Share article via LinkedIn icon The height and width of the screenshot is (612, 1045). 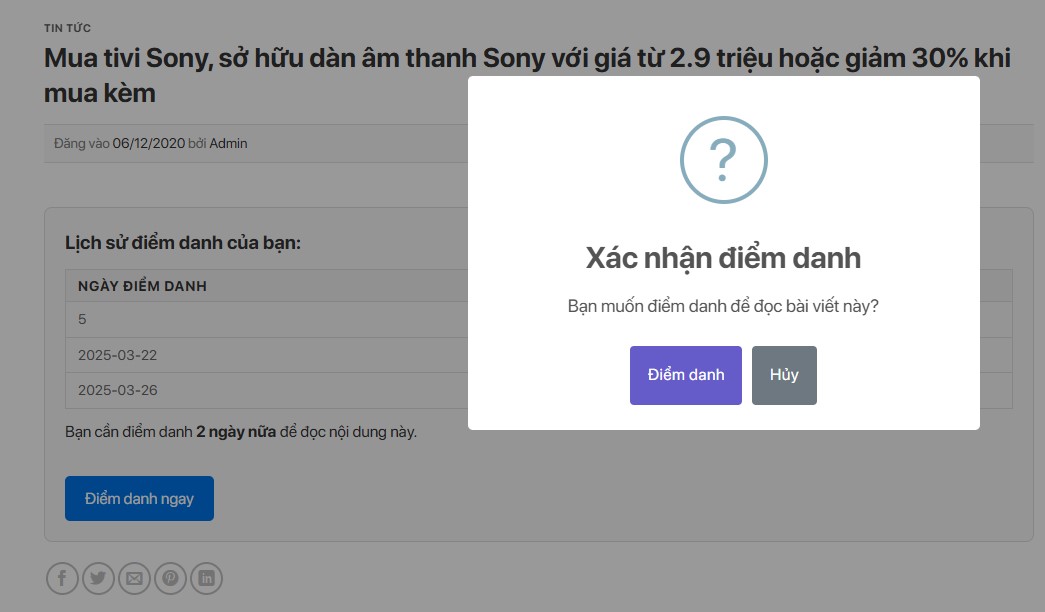coord(206,578)
